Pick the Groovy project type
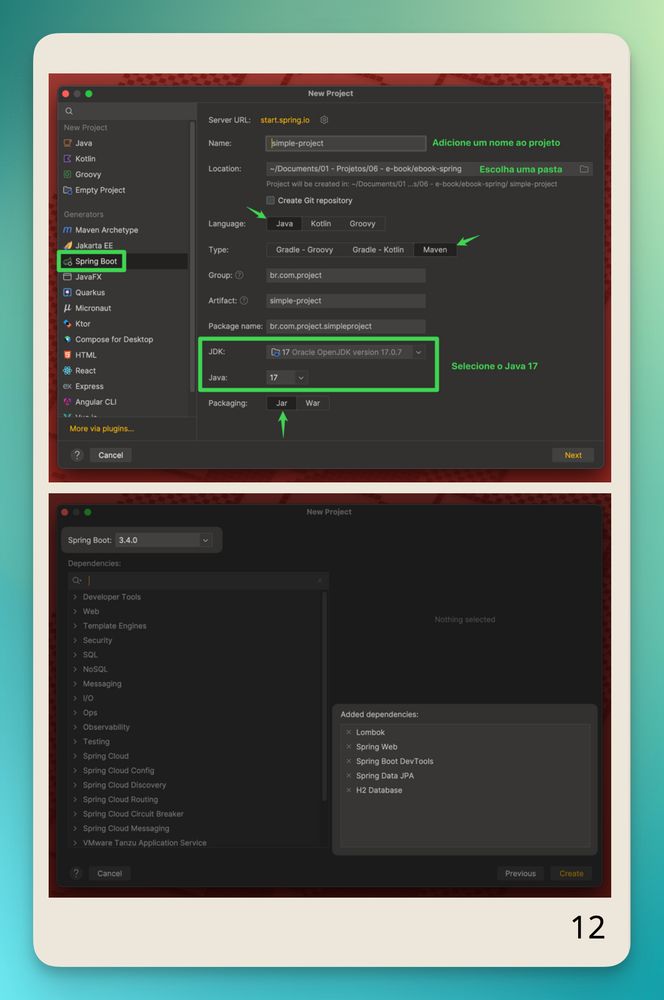This screenshot has height=1000, width=664. (88, 174)
